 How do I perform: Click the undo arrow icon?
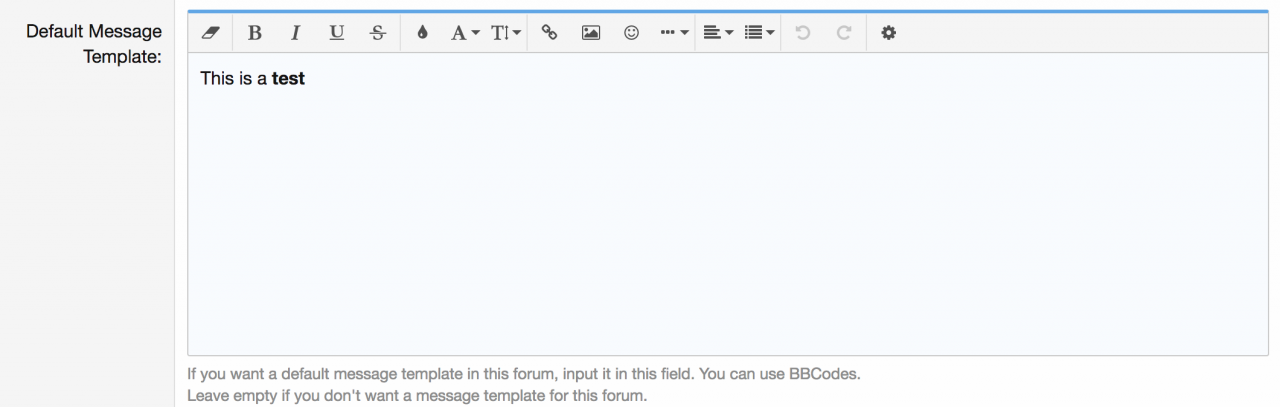coord(802,33)
